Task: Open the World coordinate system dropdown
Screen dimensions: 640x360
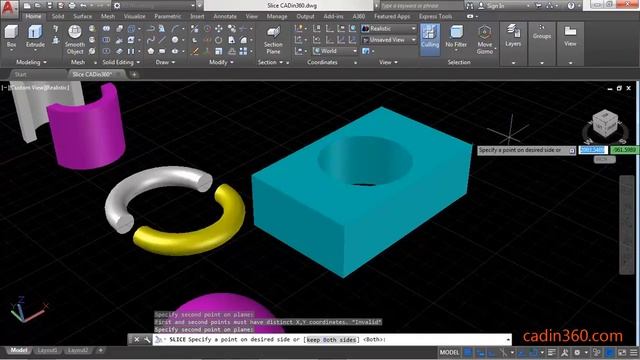Action: 335,51
